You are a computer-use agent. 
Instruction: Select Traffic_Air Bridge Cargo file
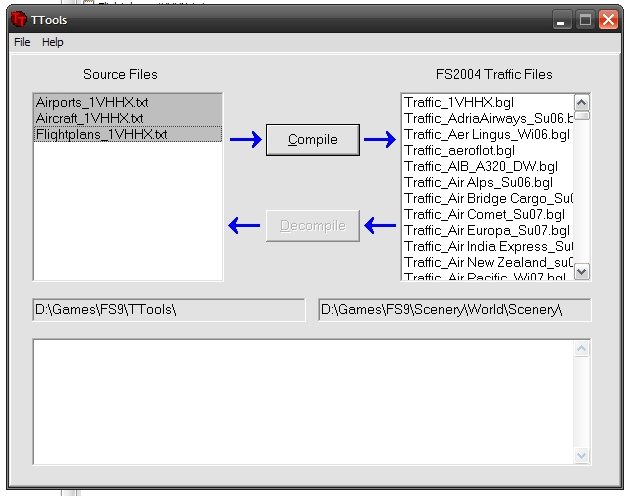(x=488, y=199)
